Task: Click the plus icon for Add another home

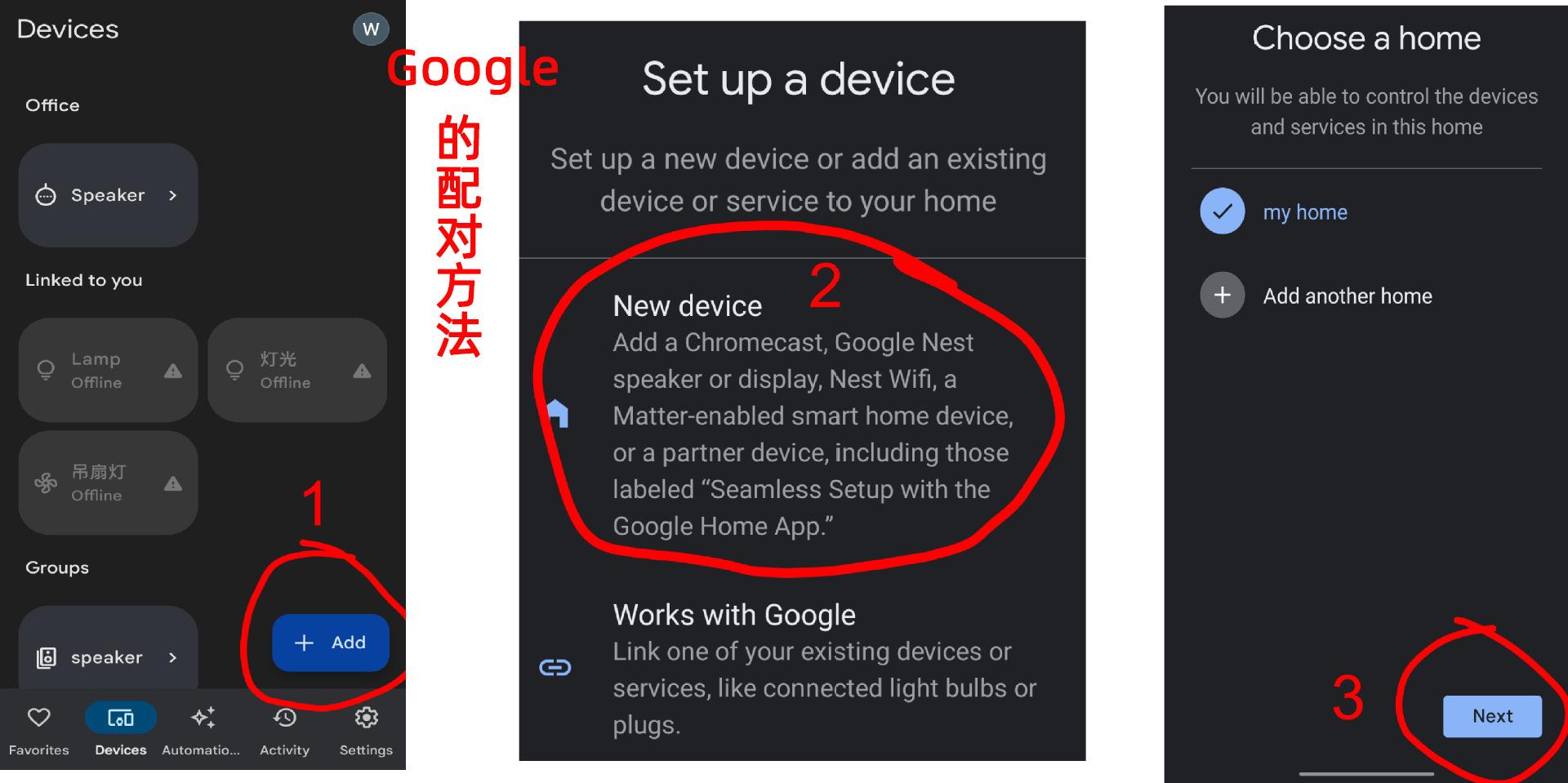Action: 1222,295
